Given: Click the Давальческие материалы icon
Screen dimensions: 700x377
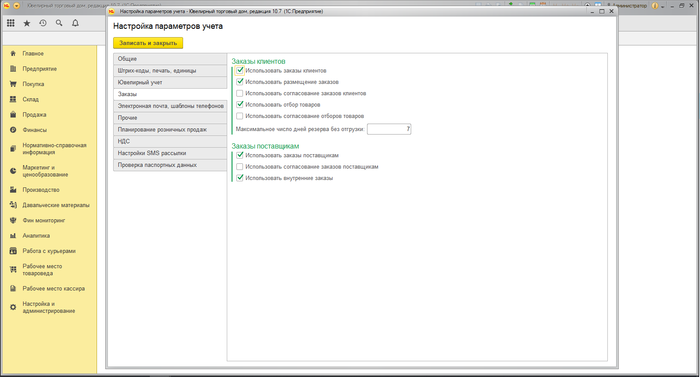Looking at the screenshot, I should coord(13,205).
